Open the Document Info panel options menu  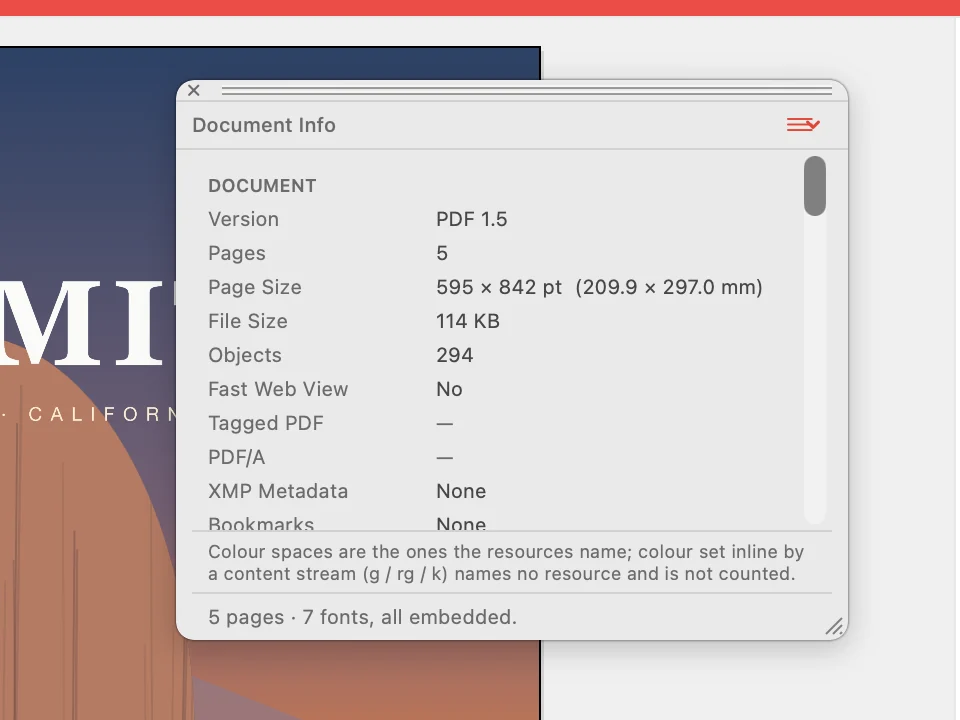803,125
